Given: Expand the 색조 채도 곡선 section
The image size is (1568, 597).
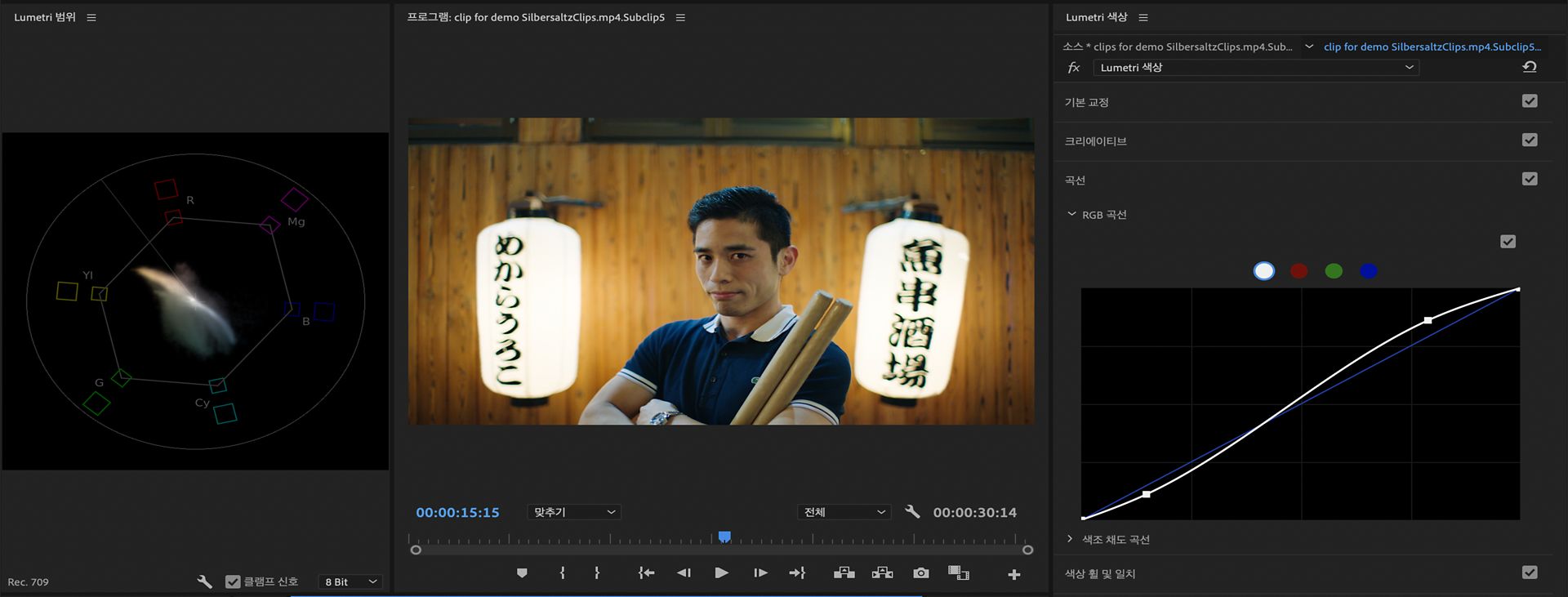Looking at the screenshot, I should click(x=1070, y=539).
